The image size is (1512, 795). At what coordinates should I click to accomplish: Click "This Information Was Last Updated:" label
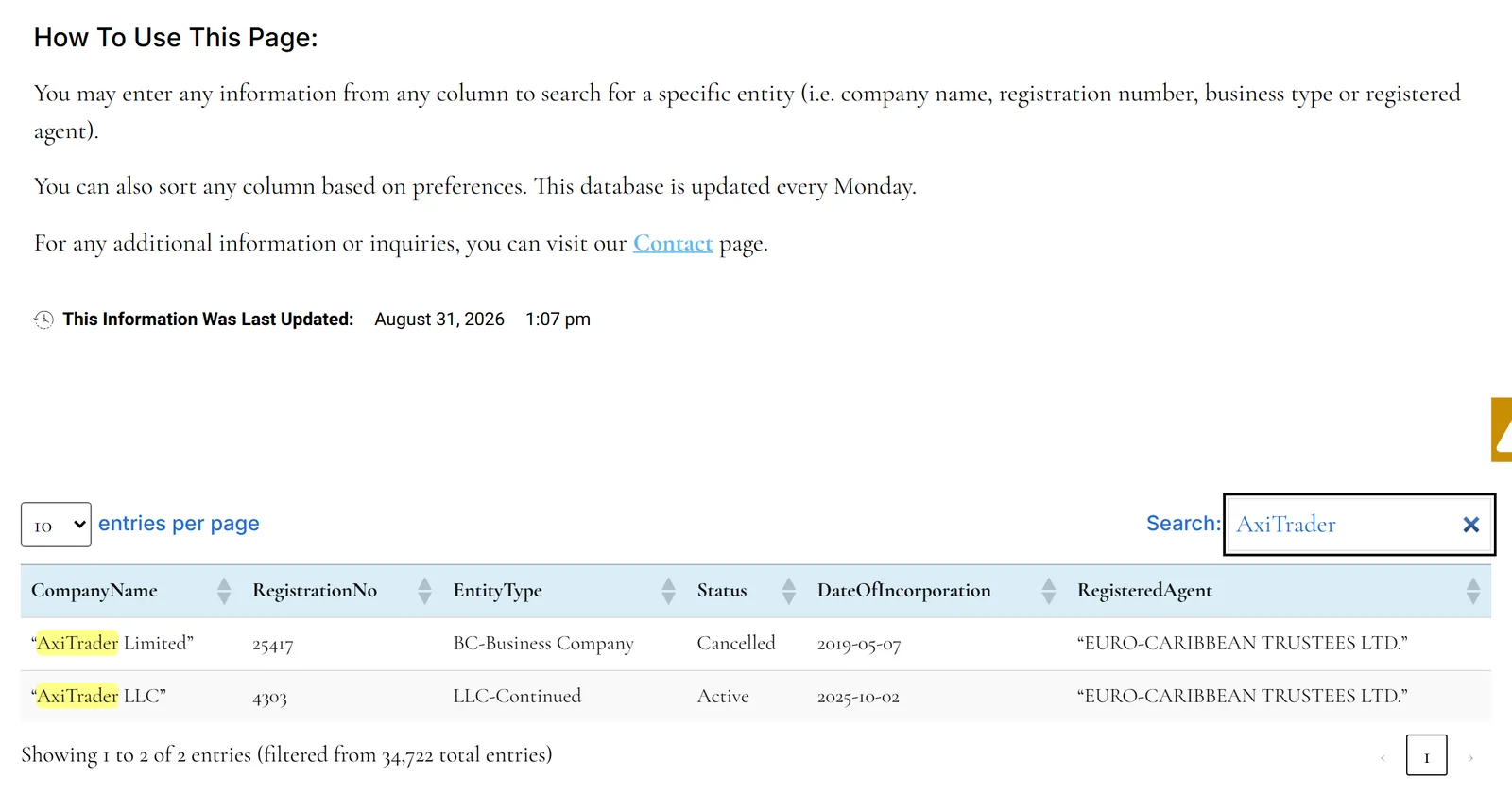[x=208, y=320]
